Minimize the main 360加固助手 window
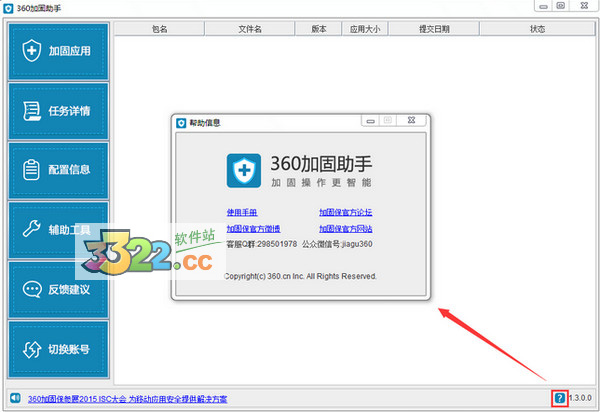 point(543,6)
